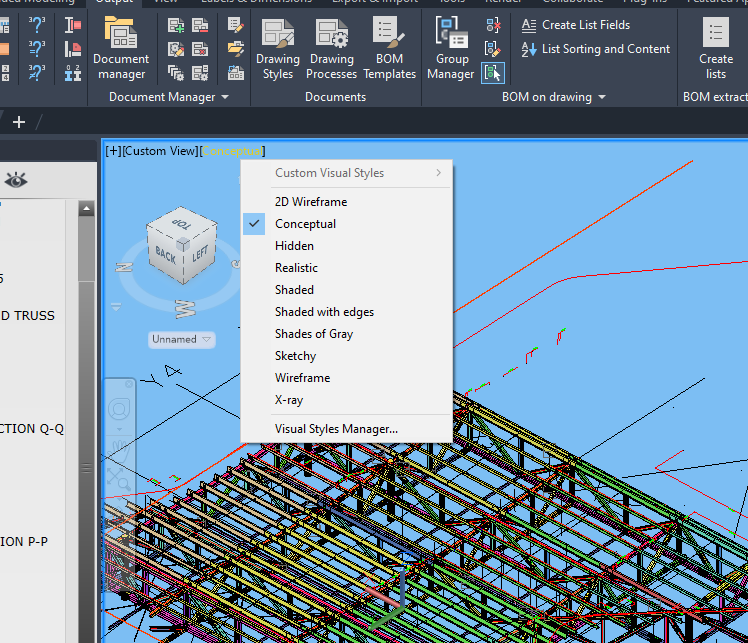
Task: Open Conceptual visual style viewport label
Action: (x=232, y=151)
